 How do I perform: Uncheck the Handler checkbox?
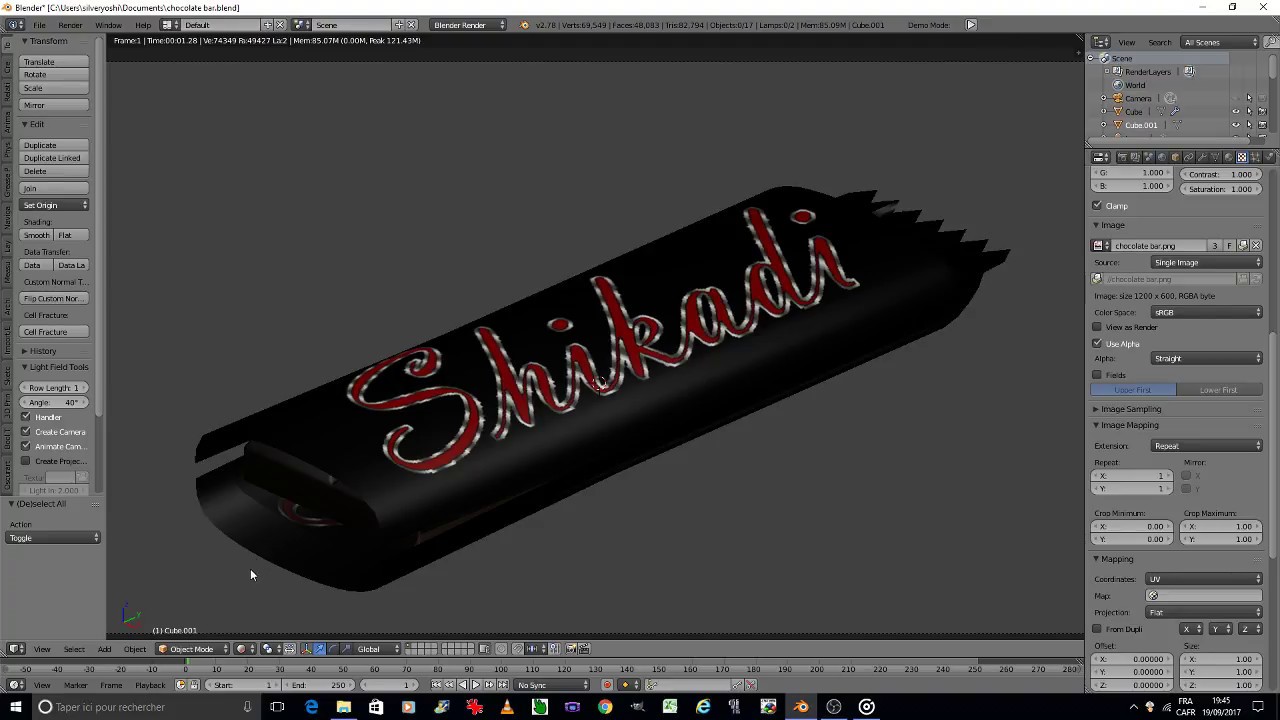[26, 417]
